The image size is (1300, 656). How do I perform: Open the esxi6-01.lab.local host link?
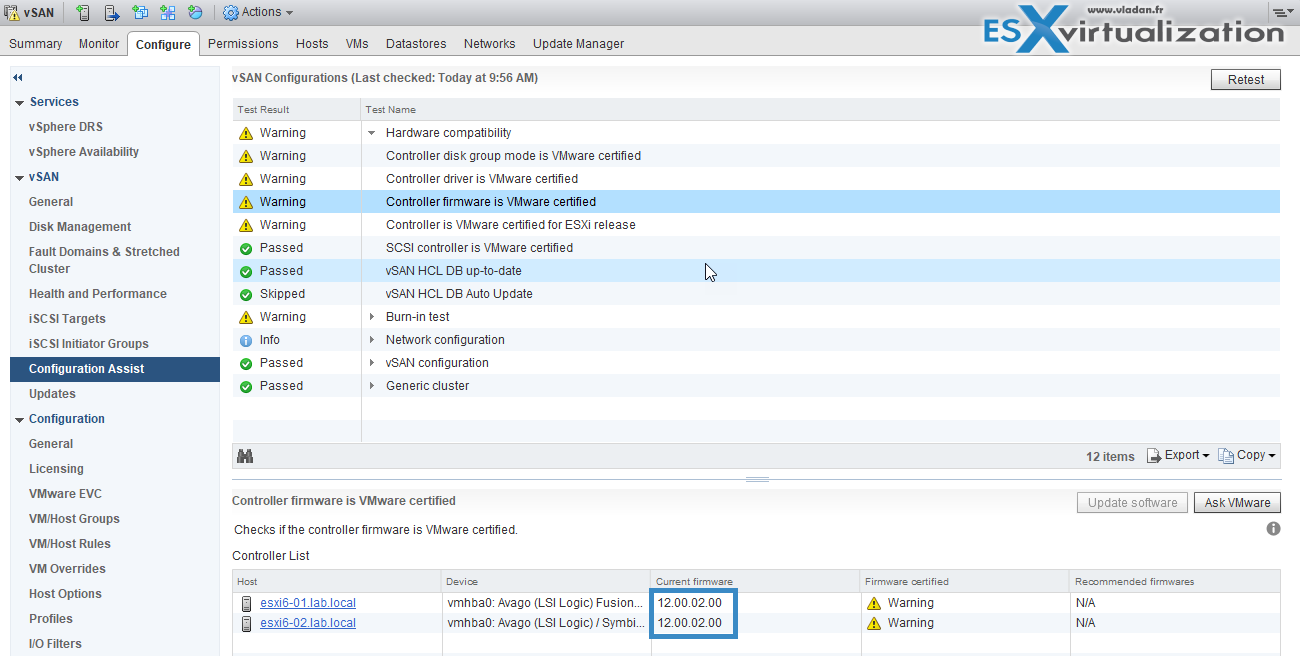308,603
